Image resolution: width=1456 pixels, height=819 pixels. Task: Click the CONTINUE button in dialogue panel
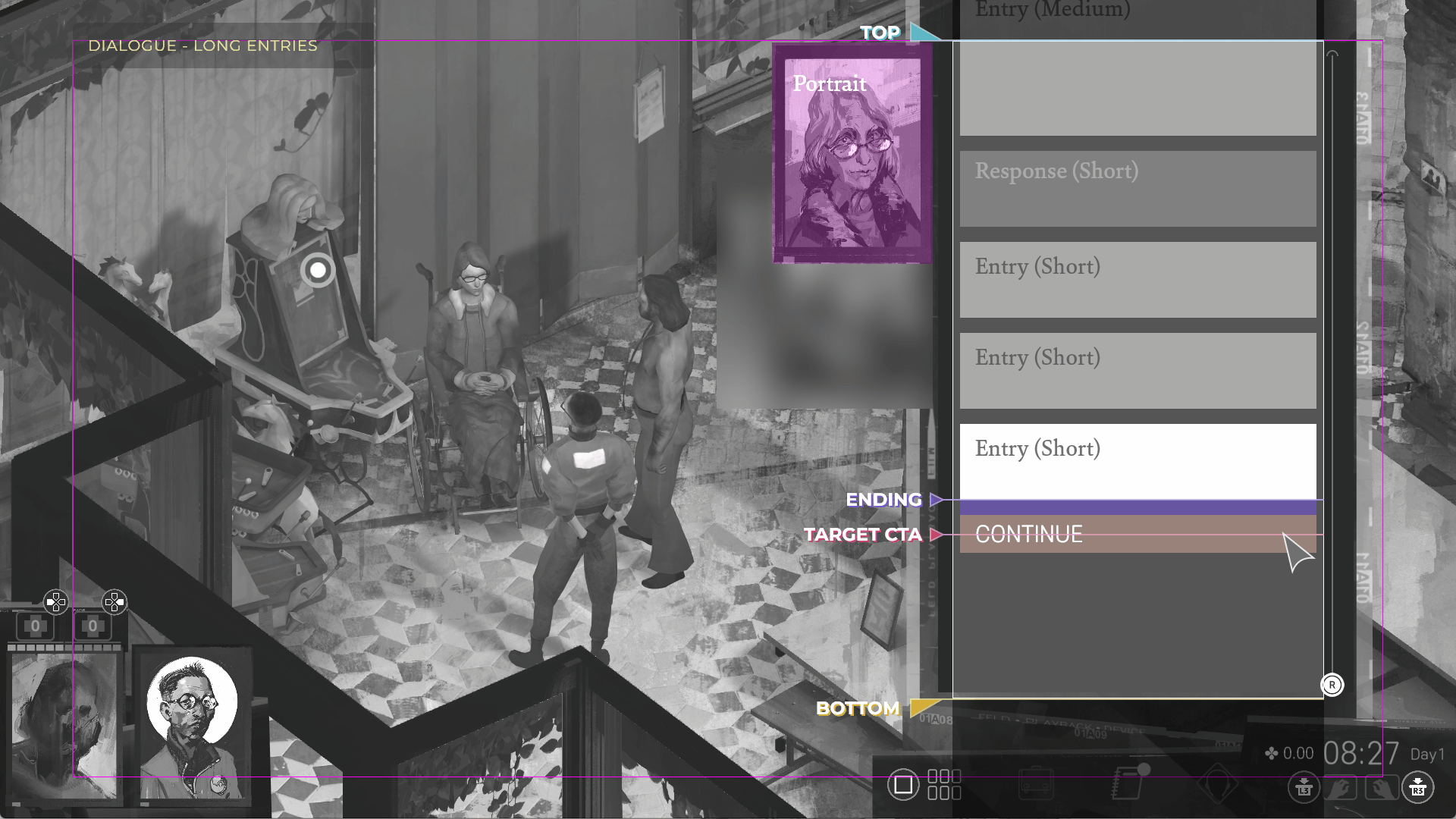tap(1137, 534)
